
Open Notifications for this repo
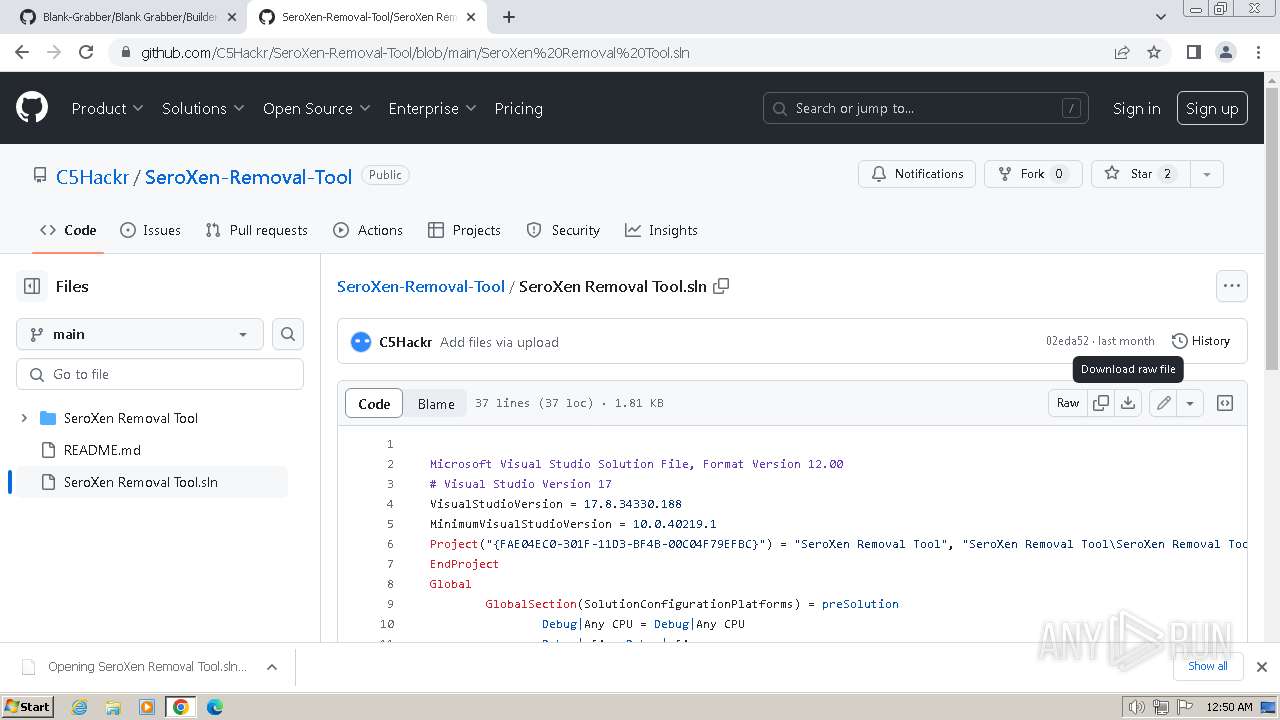pyautogui.click(x=917, y=174)
